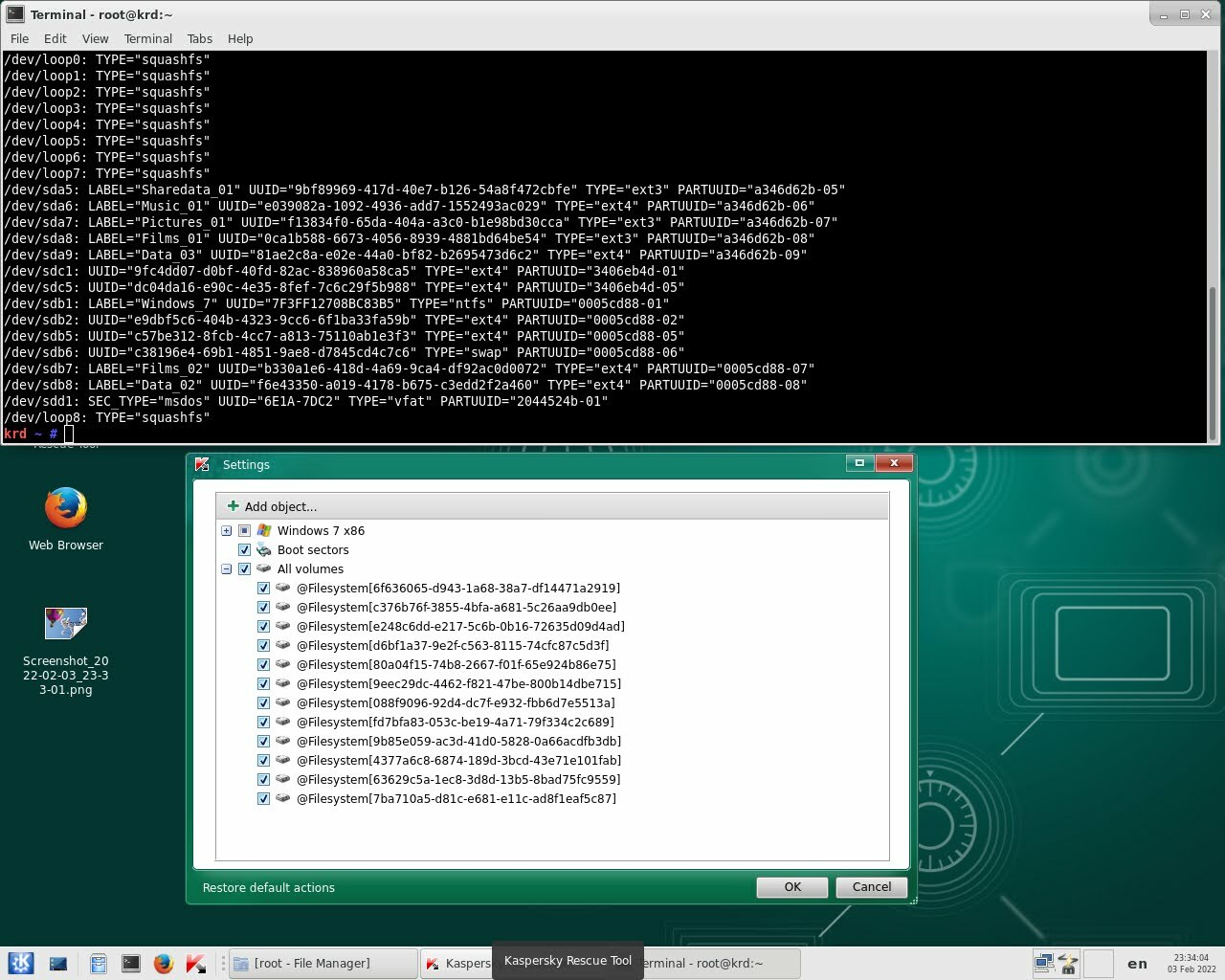Click the Settings dialog resize grip corner
Viewport: 1225px width, 980px height.
pyautogui.click(x=913, y=901)
